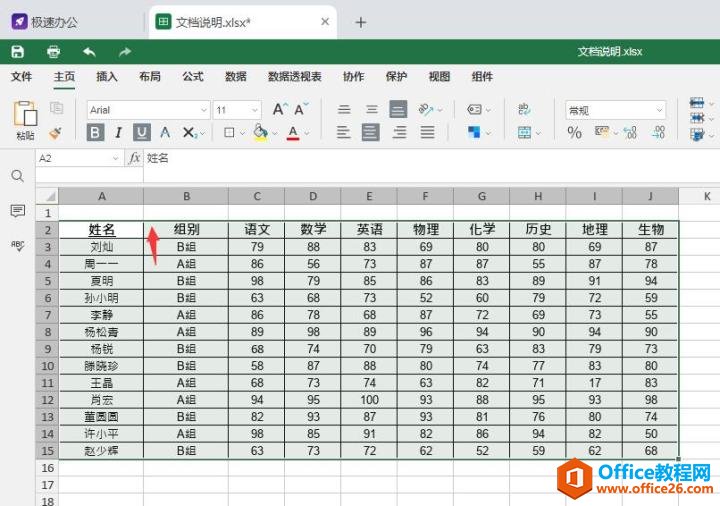Click the strikethrough X icon
The width and height of the screenshot is (720, 506).
tap(189, 133)
